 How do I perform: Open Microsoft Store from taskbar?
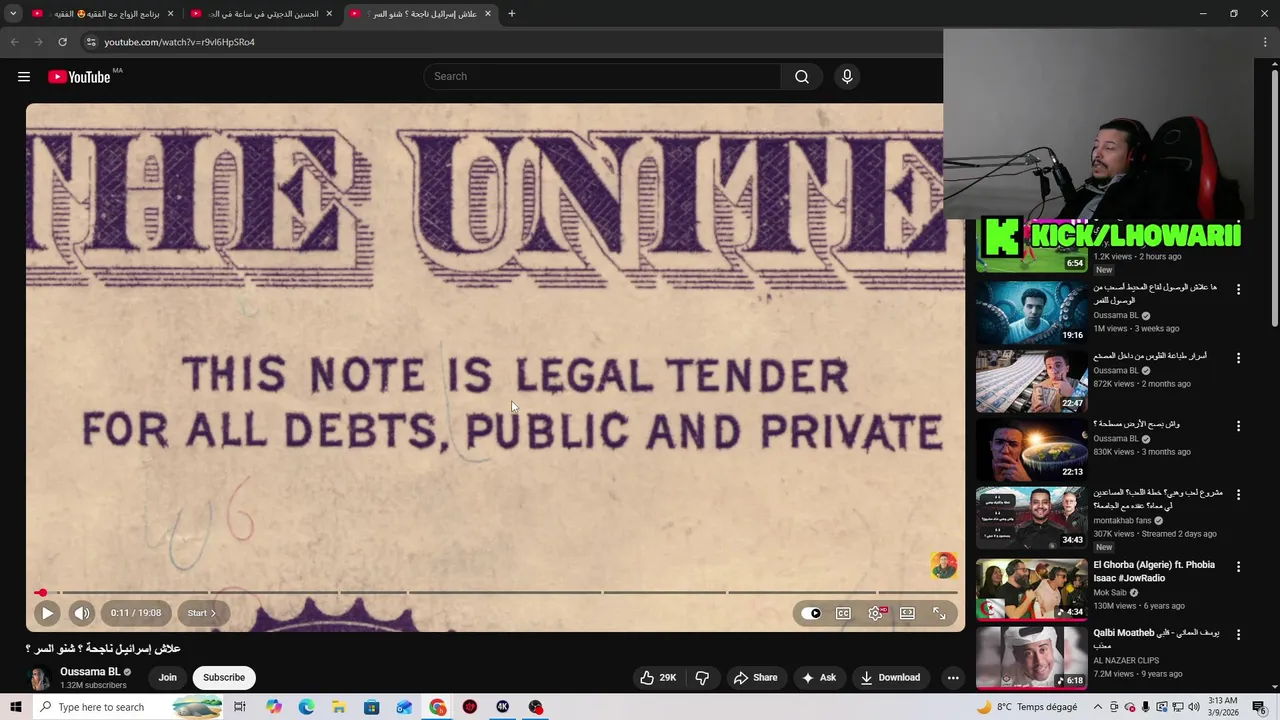coord(372,707)
